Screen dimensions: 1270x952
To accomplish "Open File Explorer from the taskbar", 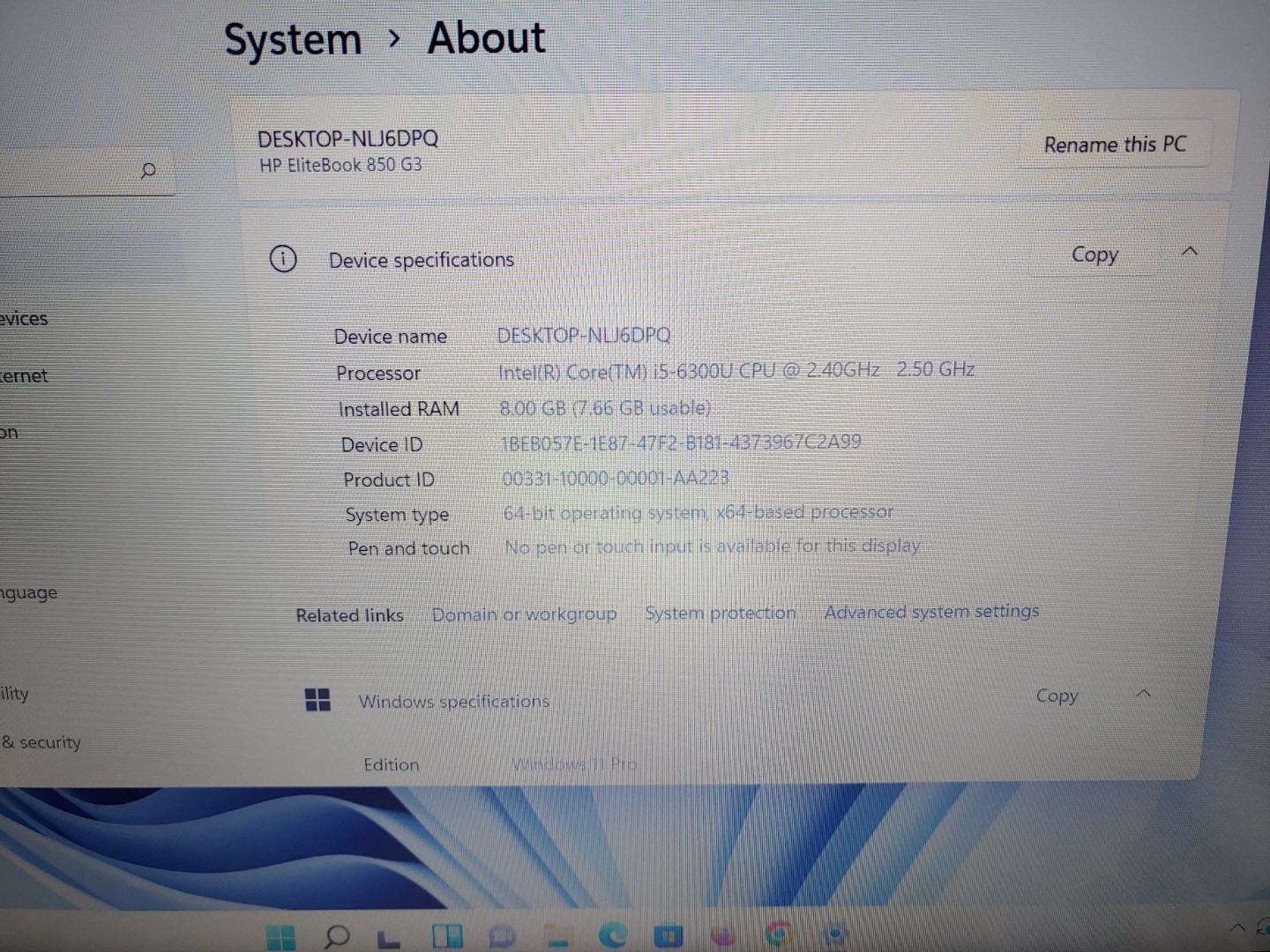I will click(x=558, y=935).
